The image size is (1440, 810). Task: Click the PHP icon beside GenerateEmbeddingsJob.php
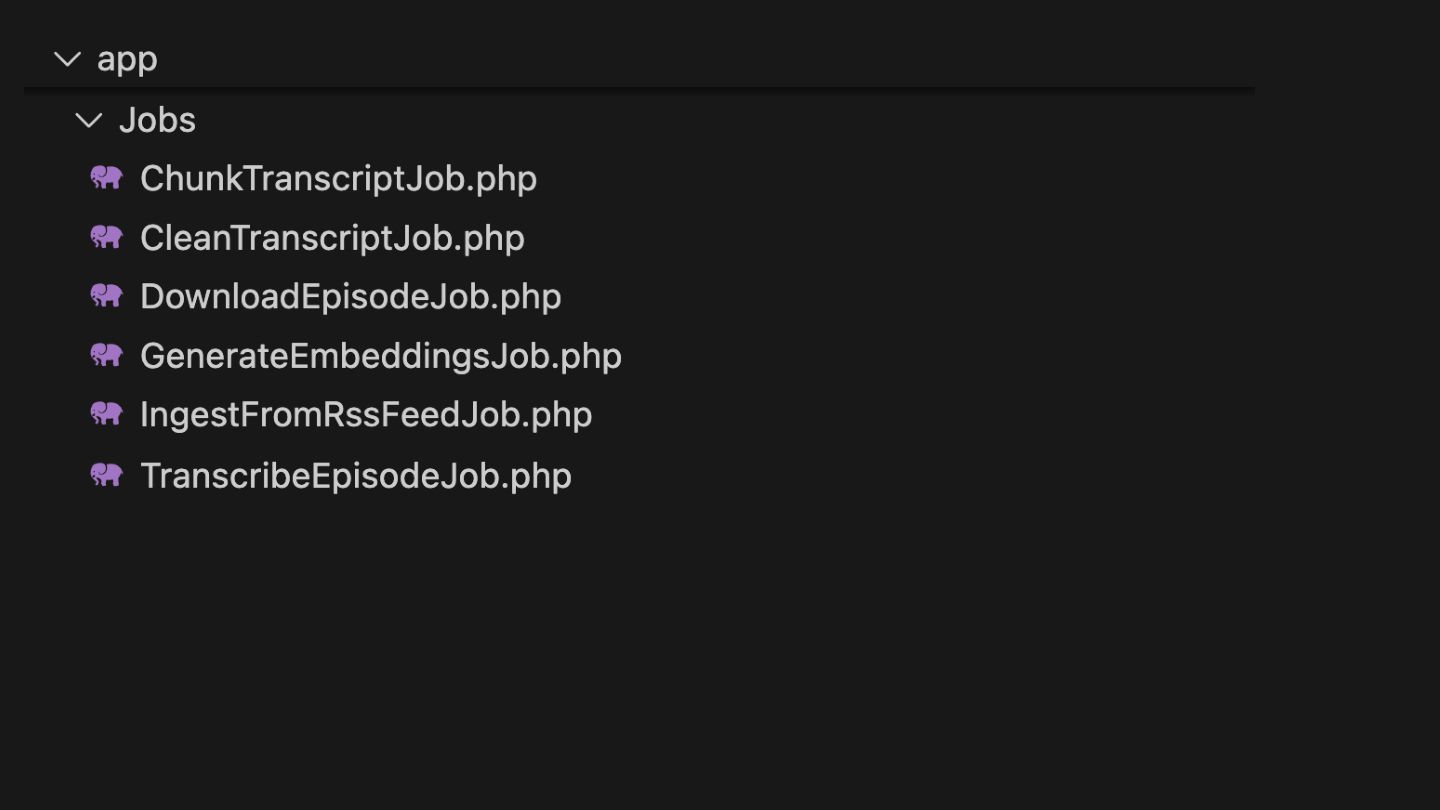(107, 355)
